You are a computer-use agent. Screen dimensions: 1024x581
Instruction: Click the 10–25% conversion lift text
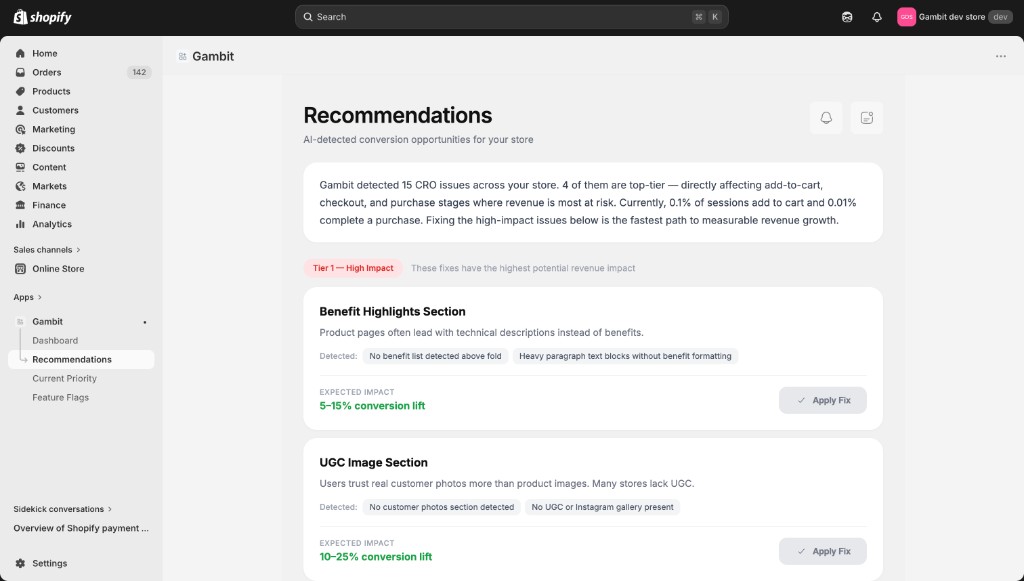pyautogui.click(x=376, y=556)
